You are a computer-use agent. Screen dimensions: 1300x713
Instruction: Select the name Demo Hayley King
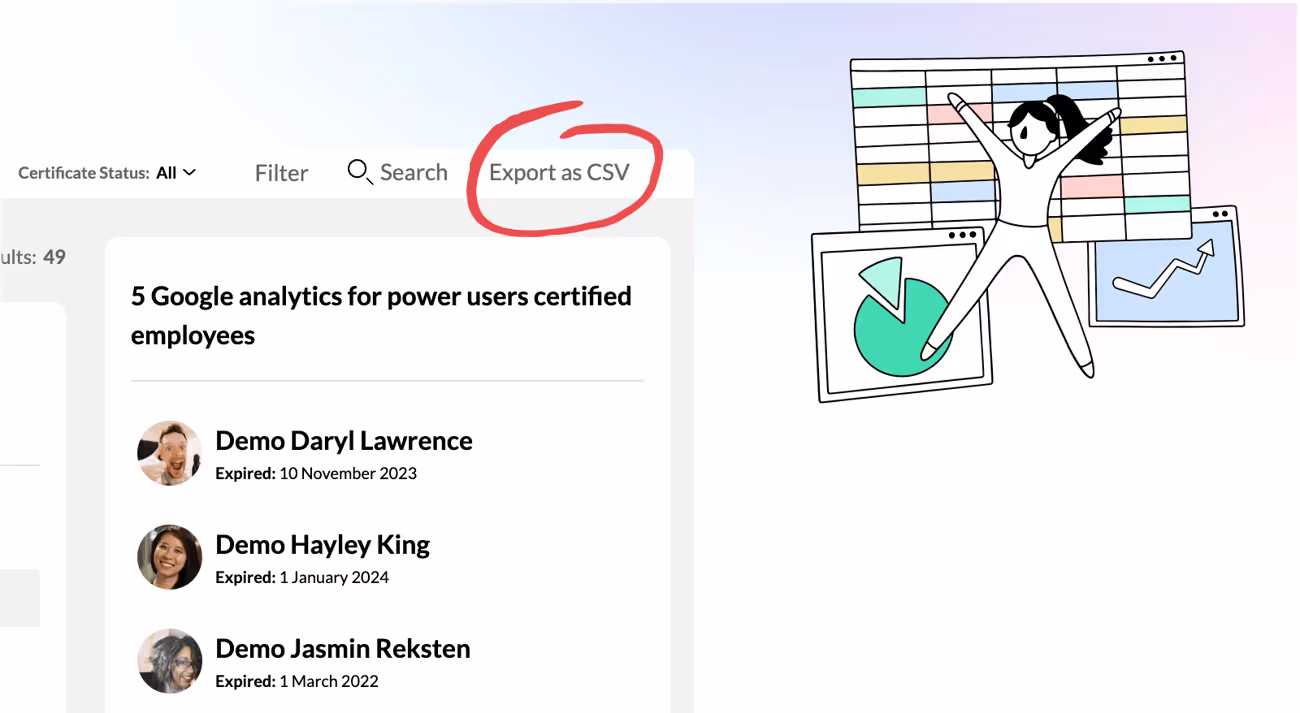(x=323, y=545)
